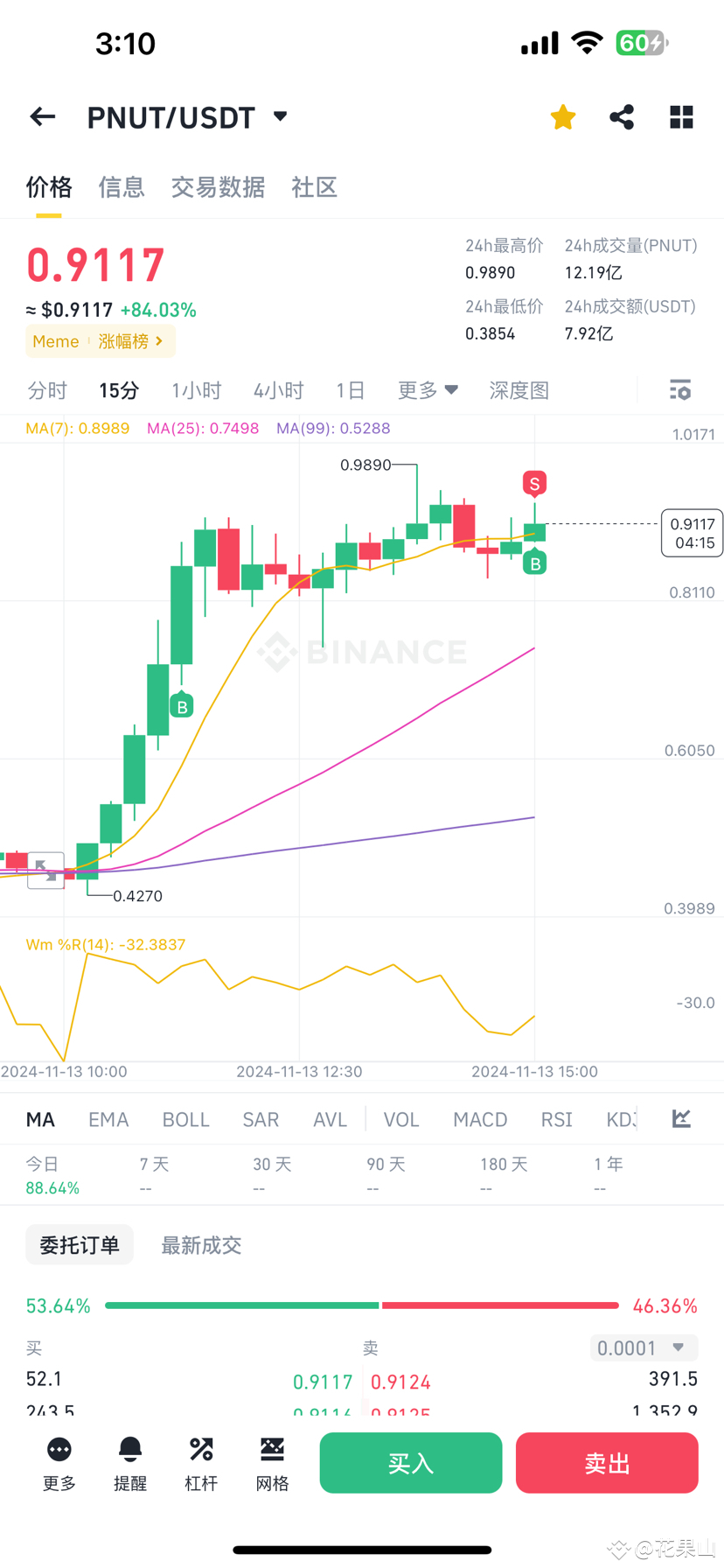Enable the AVL indicator
This screenshot has width=724, height=1568.
click(x=331, y=1119)
